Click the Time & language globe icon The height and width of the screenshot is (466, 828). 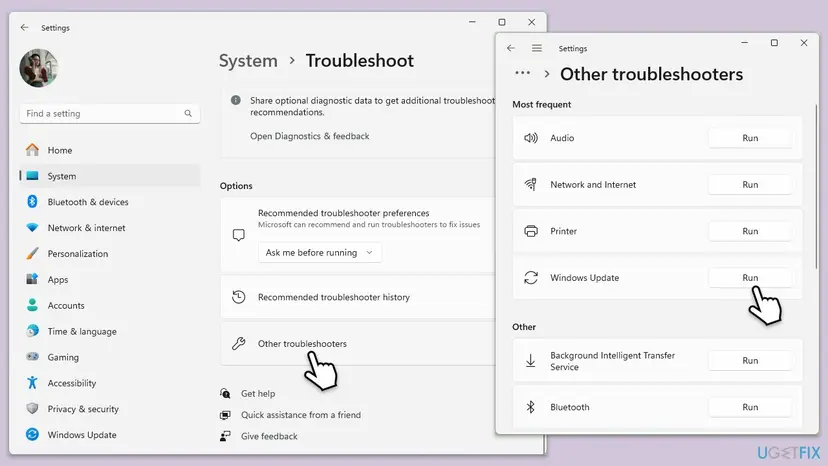click(x=32, y=331)
